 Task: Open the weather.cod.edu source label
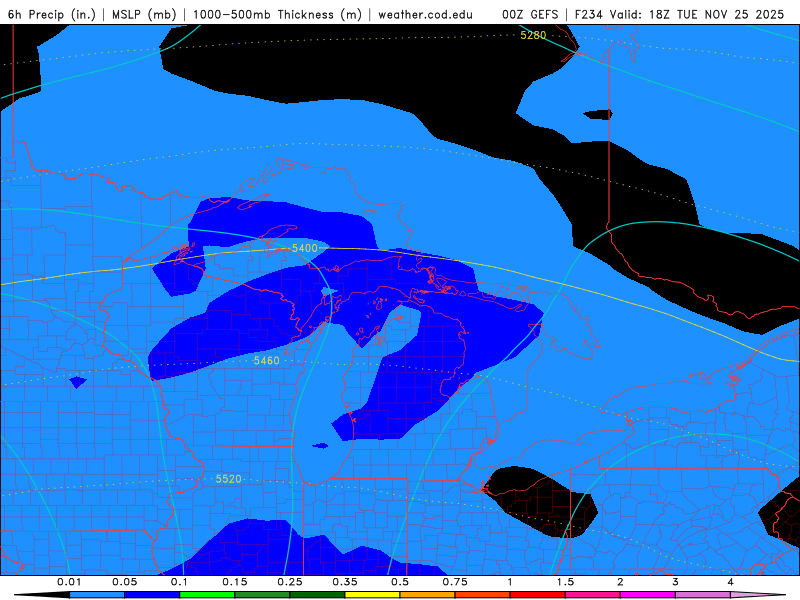click(425, 14)
